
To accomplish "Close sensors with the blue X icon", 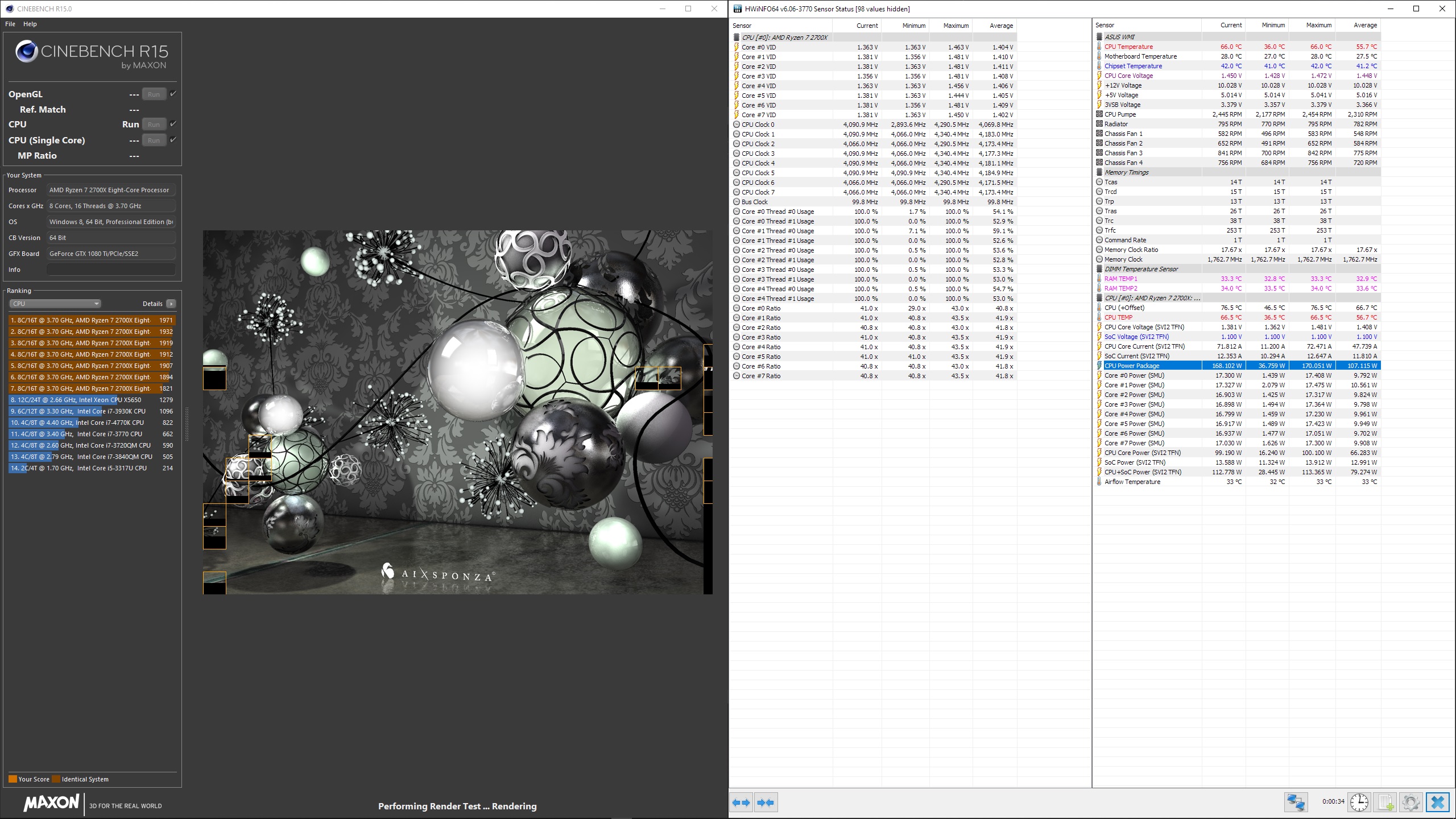I will click(x=1437, y=802).
